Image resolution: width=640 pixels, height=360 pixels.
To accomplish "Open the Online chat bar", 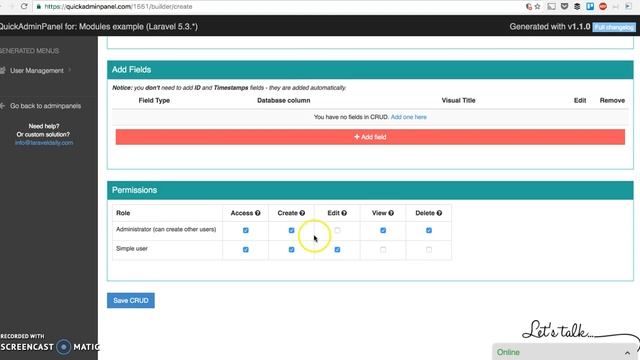I will tap(566, 352).
